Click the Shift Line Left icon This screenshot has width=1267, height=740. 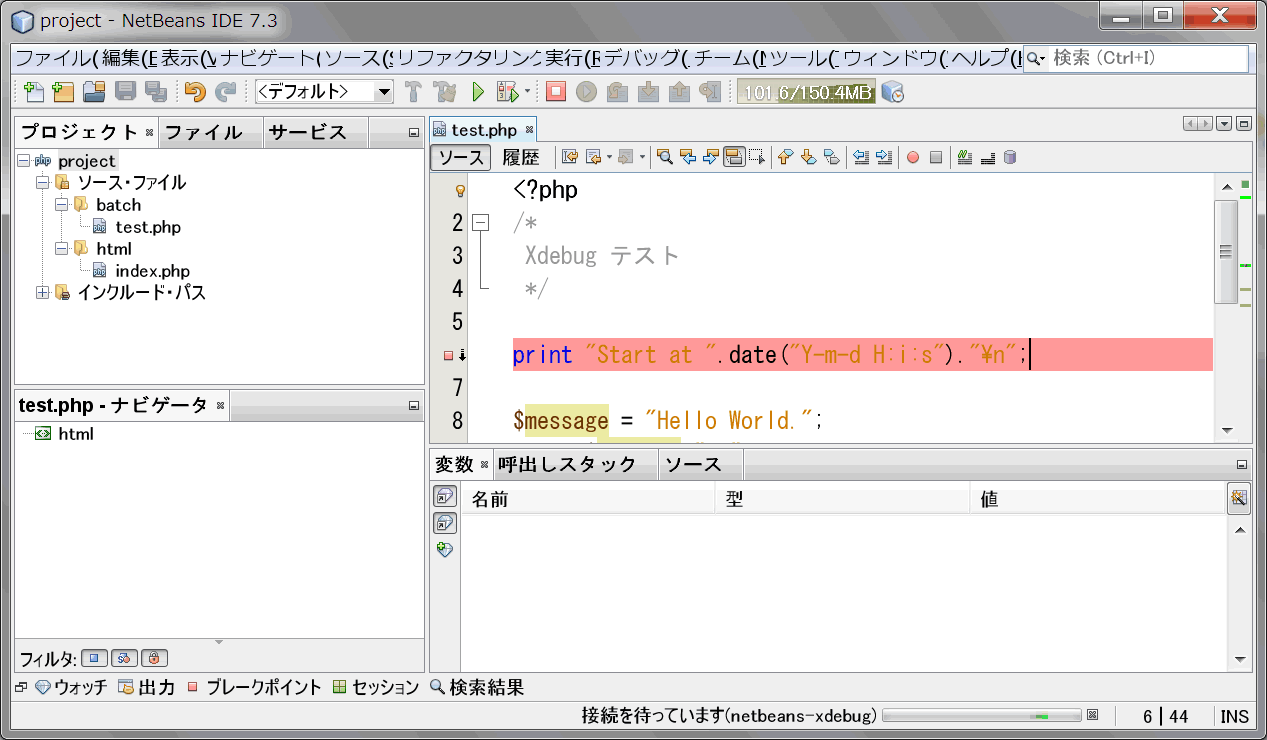coord(860,157)
